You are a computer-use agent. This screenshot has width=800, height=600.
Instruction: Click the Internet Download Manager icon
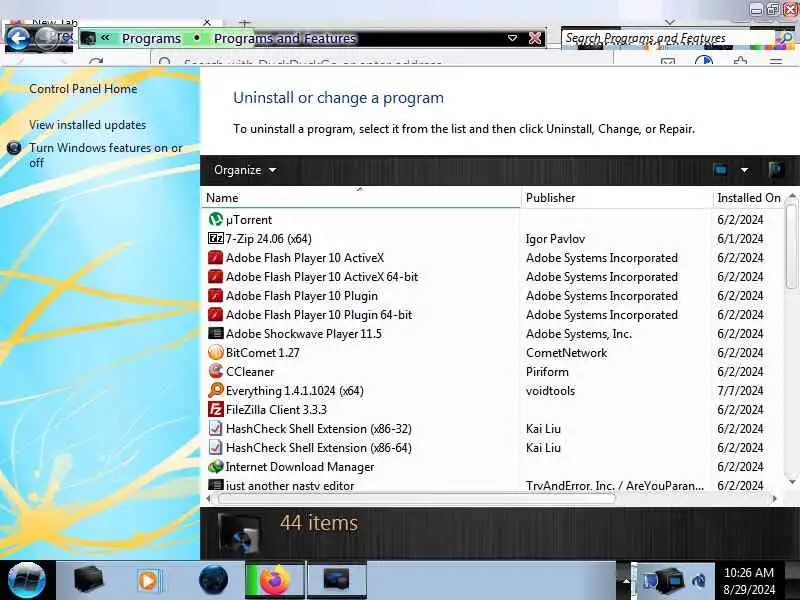tap(215, 466)
